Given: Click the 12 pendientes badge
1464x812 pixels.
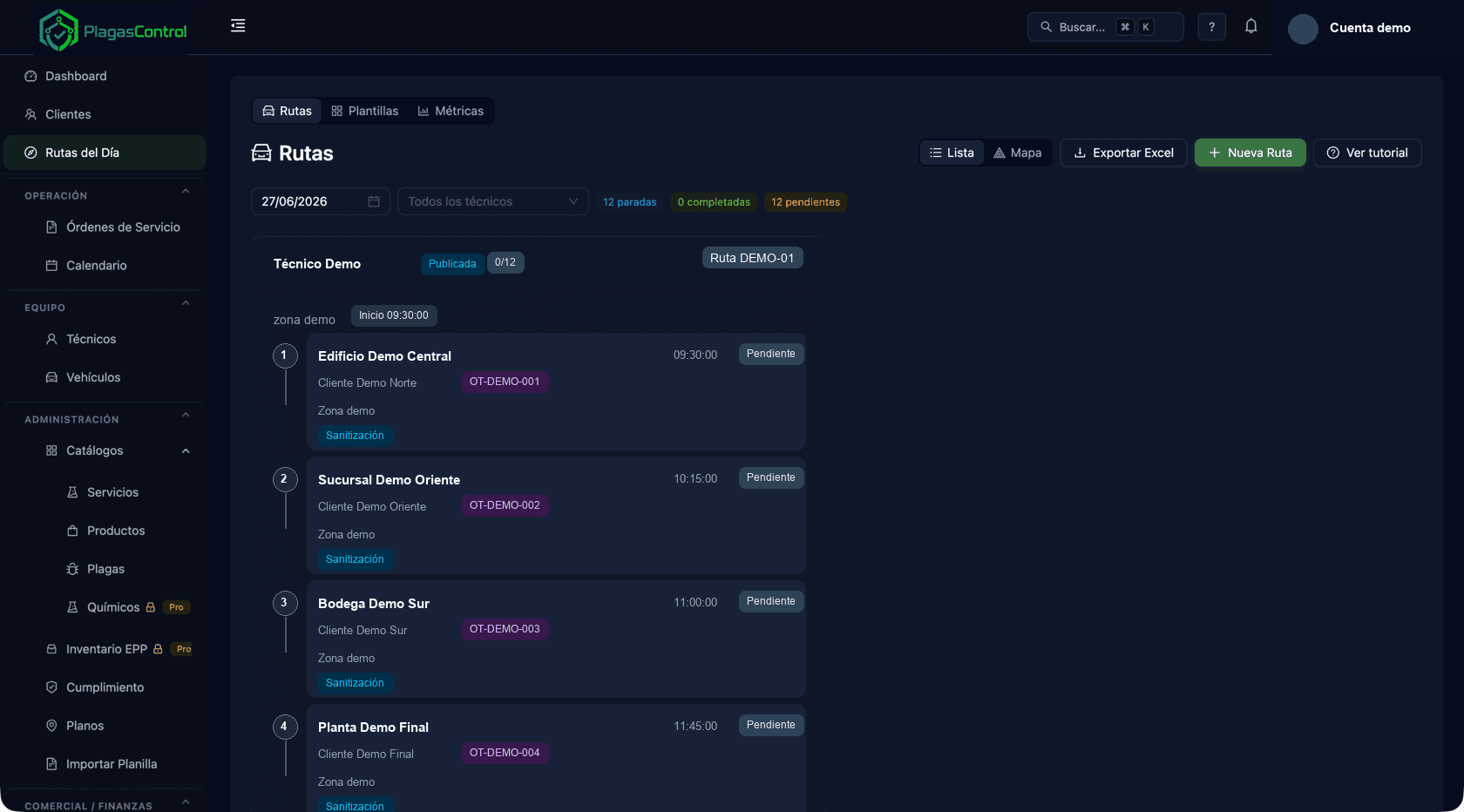Looking at the screenshot, I should (x=805, y=202).
